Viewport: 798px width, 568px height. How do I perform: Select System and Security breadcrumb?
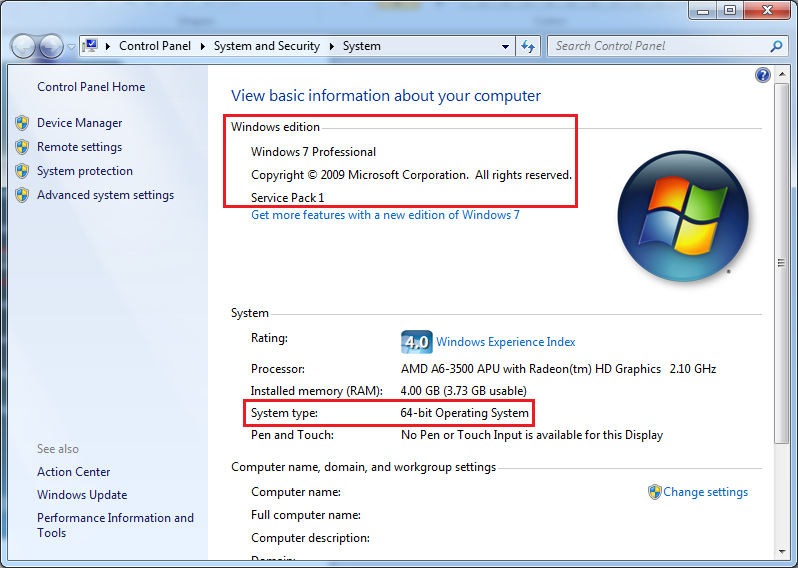click(x=267, y=46)
